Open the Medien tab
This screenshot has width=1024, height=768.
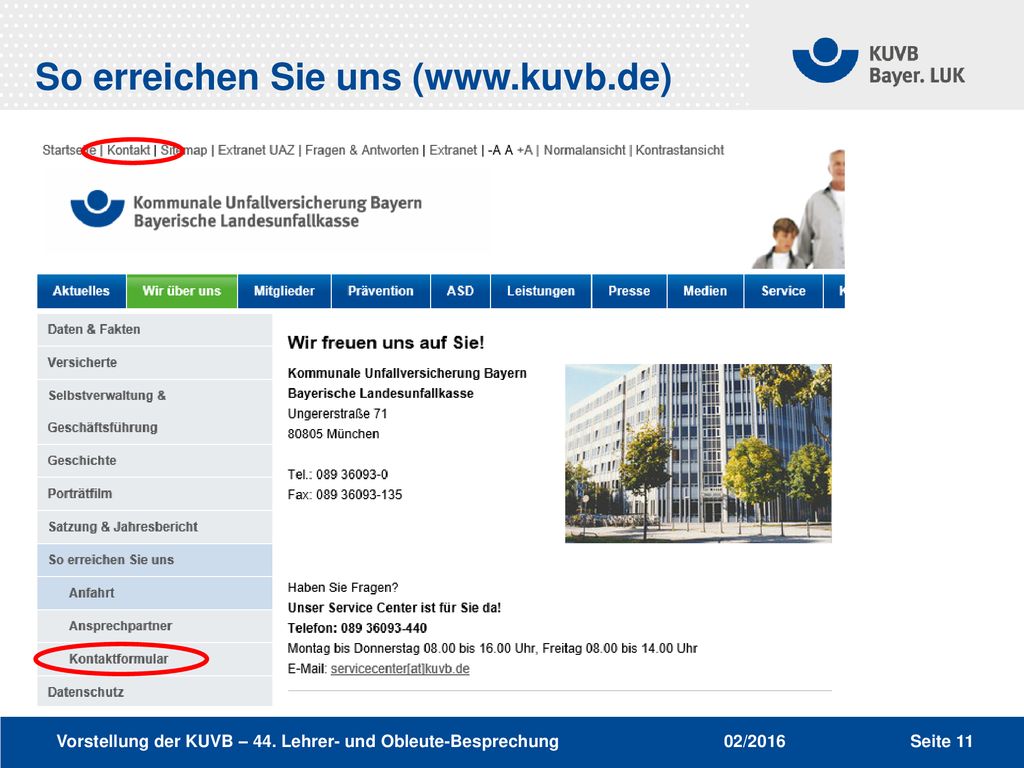tap(705, 291)
